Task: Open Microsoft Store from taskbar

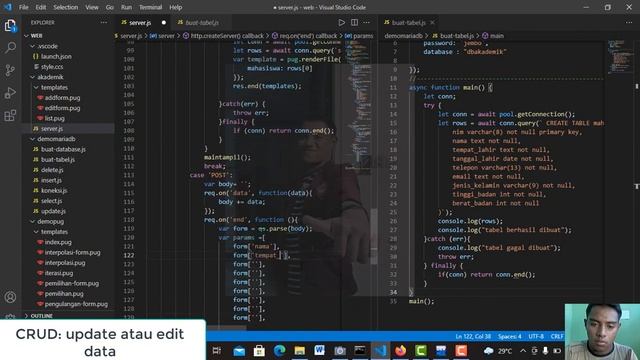Action: (259, 350)
